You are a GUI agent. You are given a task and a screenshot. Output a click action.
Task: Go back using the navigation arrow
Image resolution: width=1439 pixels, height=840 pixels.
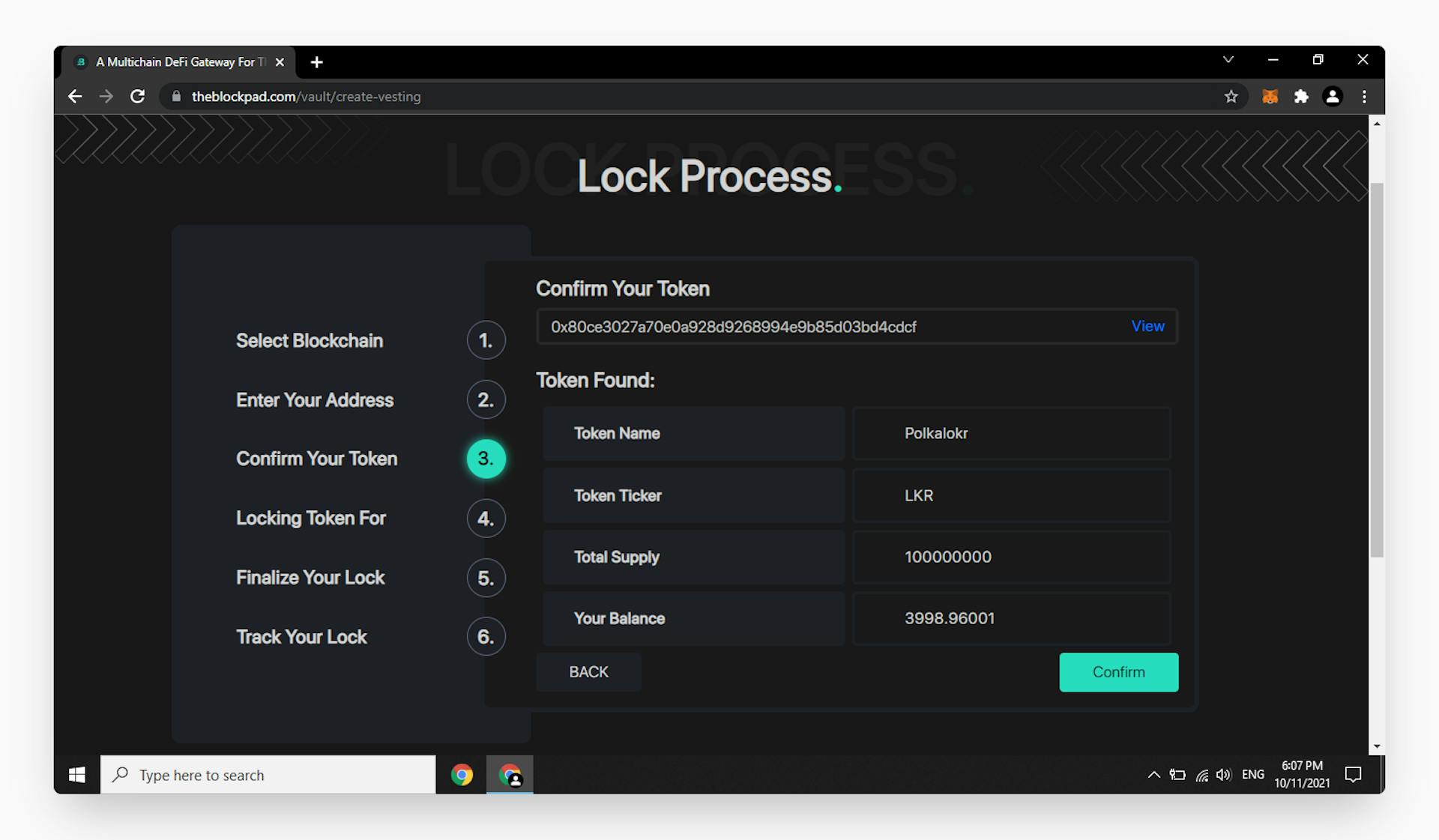75,96
